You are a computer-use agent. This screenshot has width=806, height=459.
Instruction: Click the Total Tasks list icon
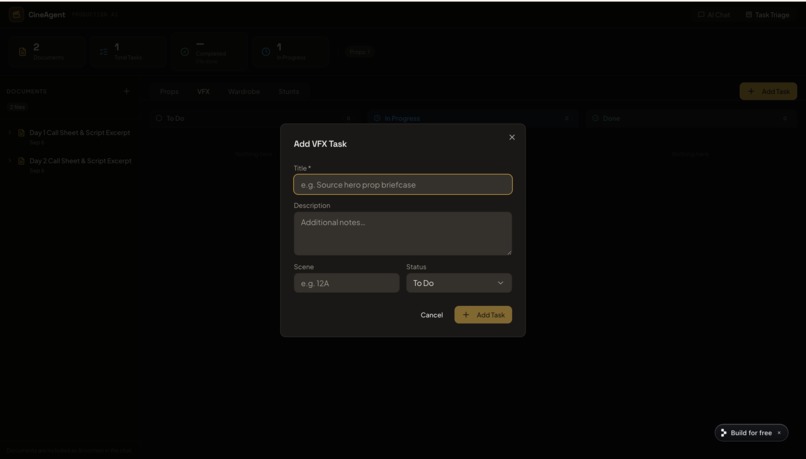click(103, 52)
